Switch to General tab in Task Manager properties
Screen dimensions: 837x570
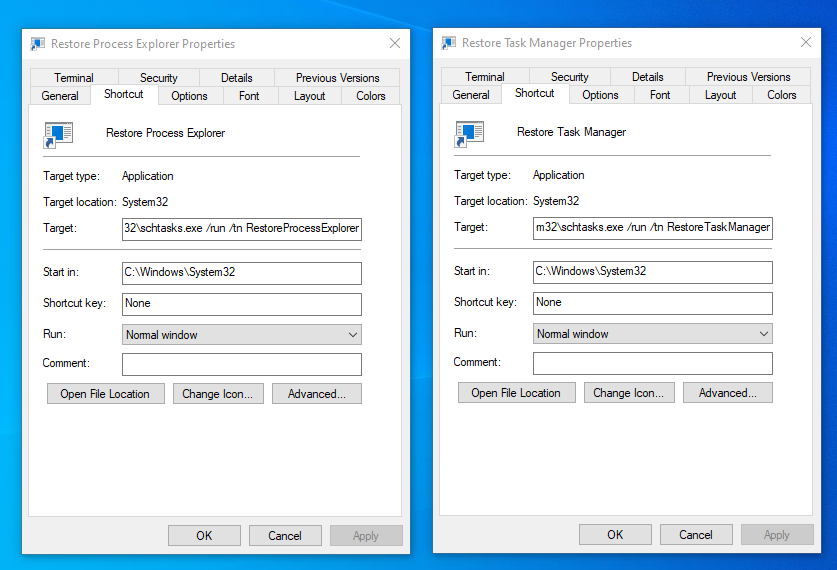[x=471, y=95]
